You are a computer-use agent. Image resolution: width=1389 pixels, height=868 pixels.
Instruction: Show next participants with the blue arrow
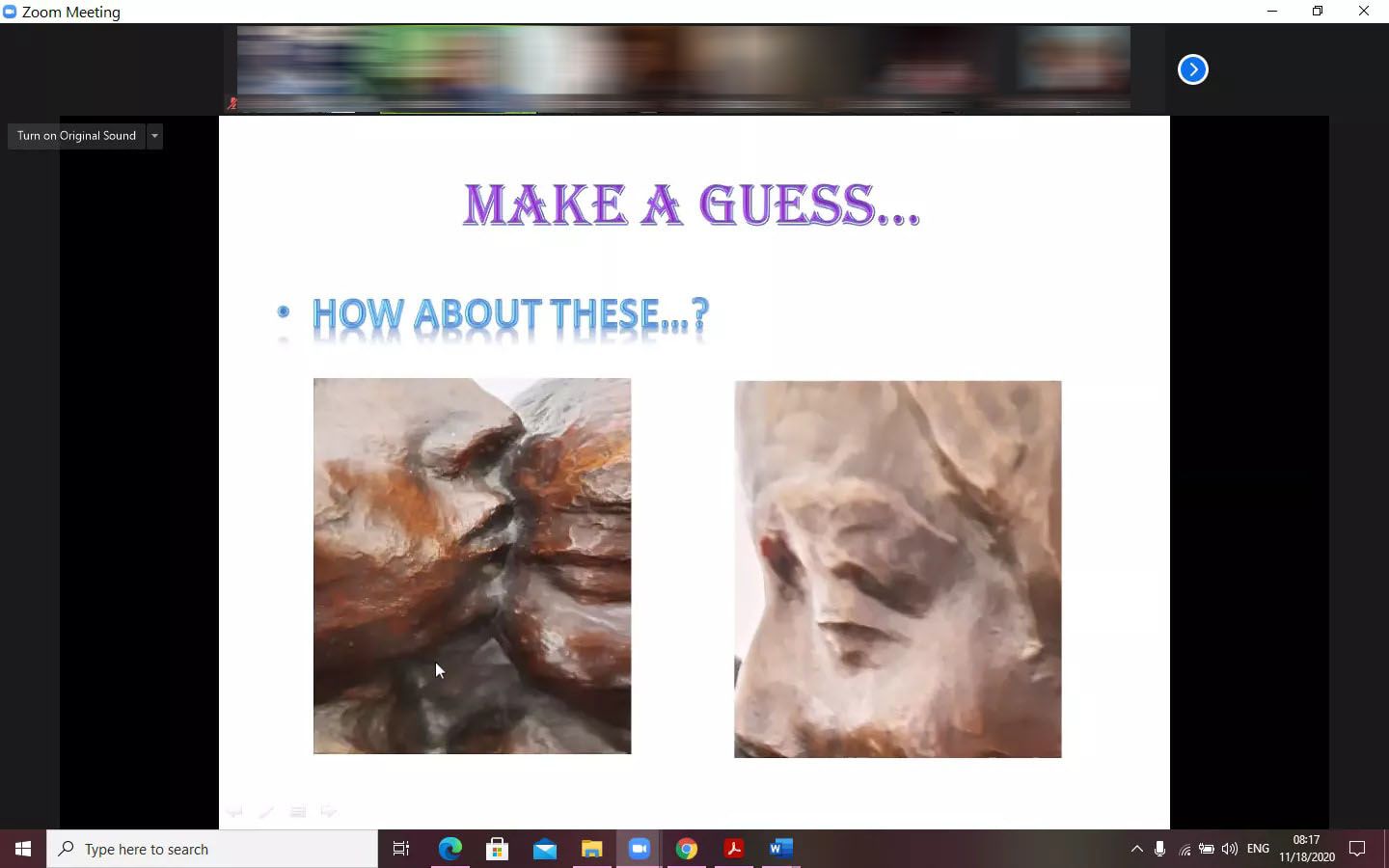click(1193, 69)
